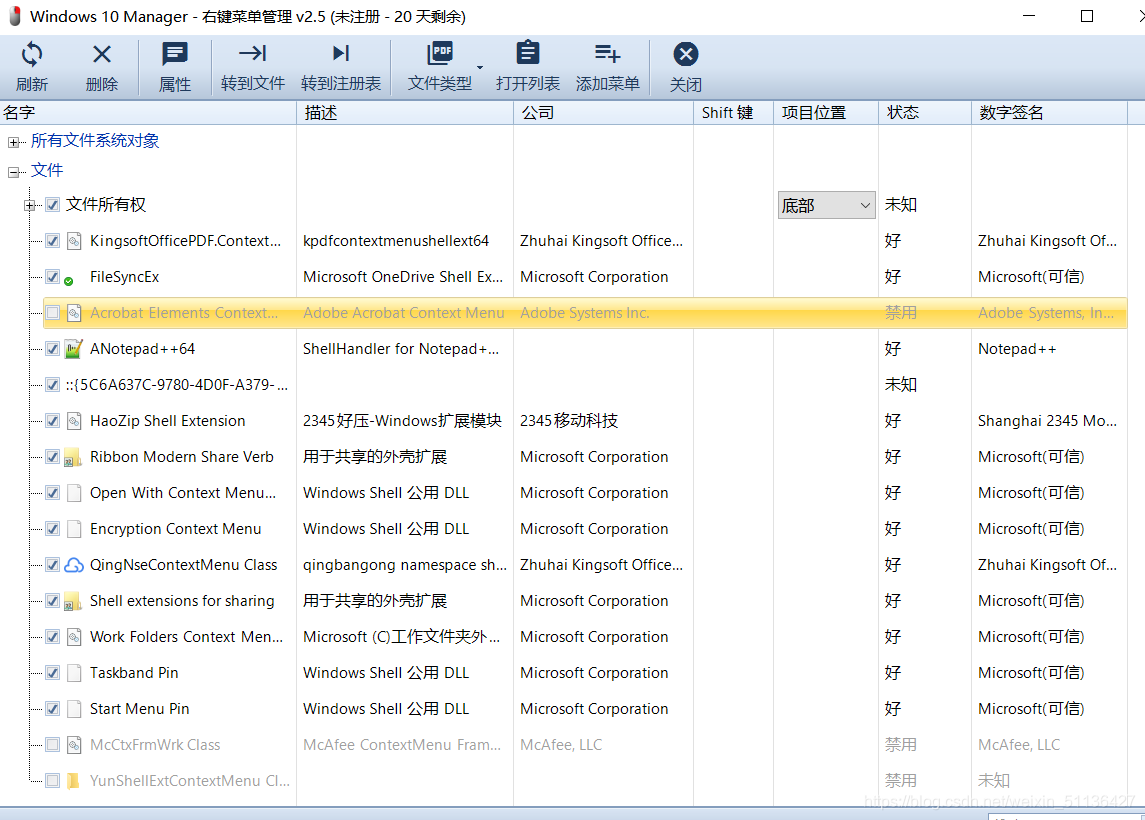Select the FileSyncEx entry name

[124, 277]
